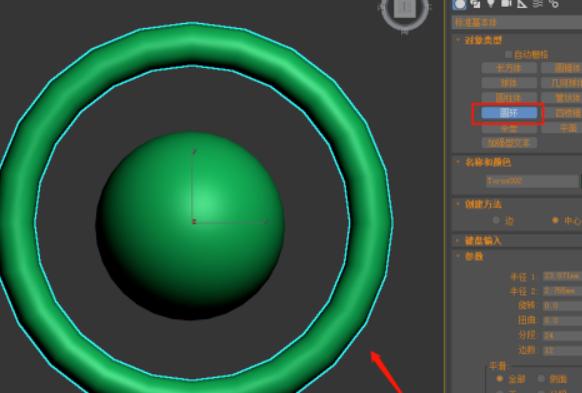Open the 标准基本体 primitives dropdown
This screenshot has height=393, width=582.
click(517, 23)
